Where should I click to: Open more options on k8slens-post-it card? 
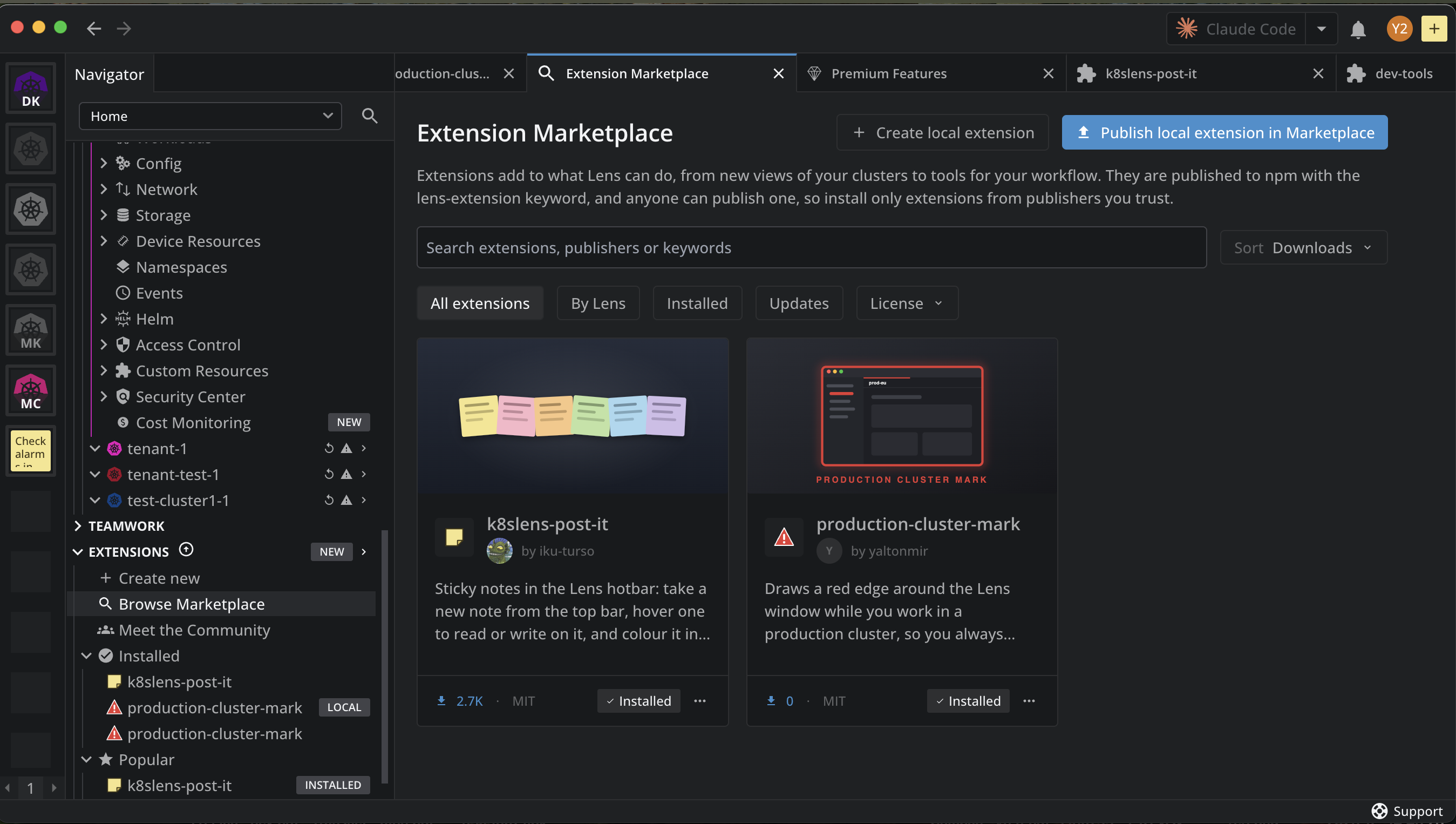(x=699, y=701)
